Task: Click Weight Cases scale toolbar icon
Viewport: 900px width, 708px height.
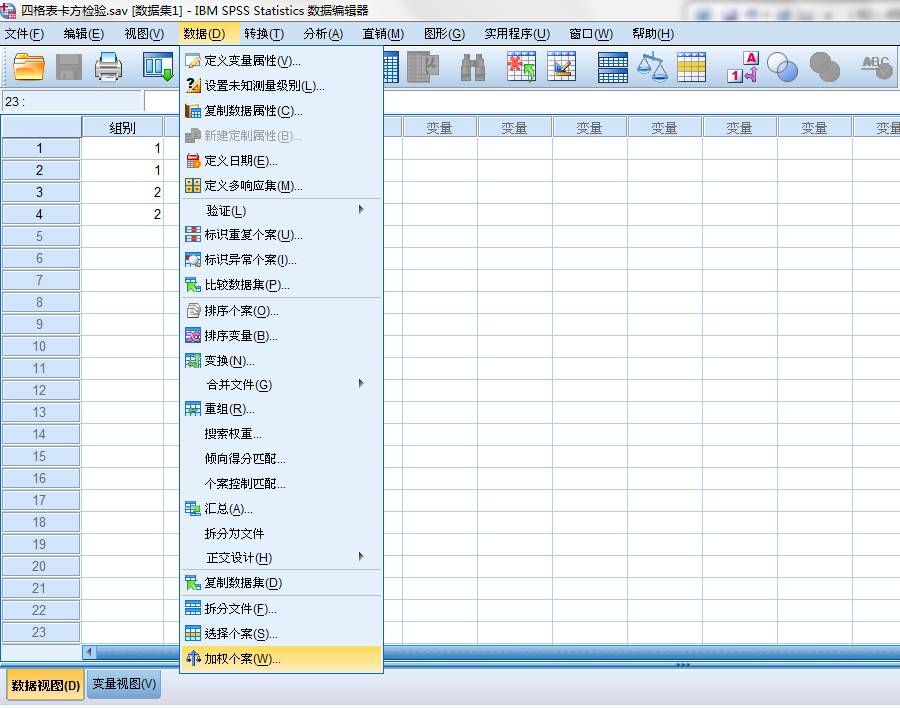Action: (653, 67)
